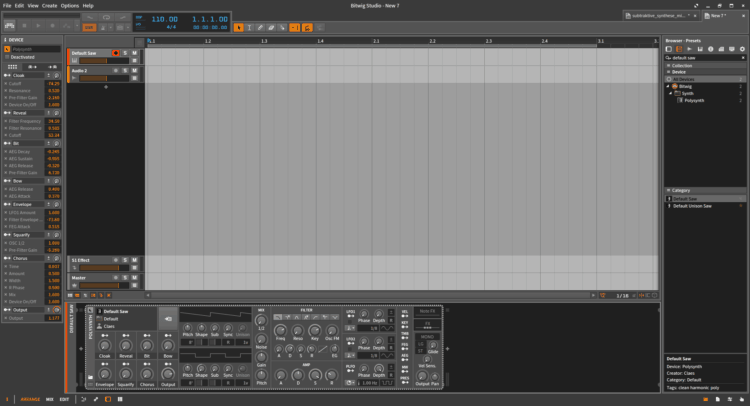Switch to the MIX layout
Image resolution: width=750 pixels, height=406 pixels.
[x=49, y=399]
